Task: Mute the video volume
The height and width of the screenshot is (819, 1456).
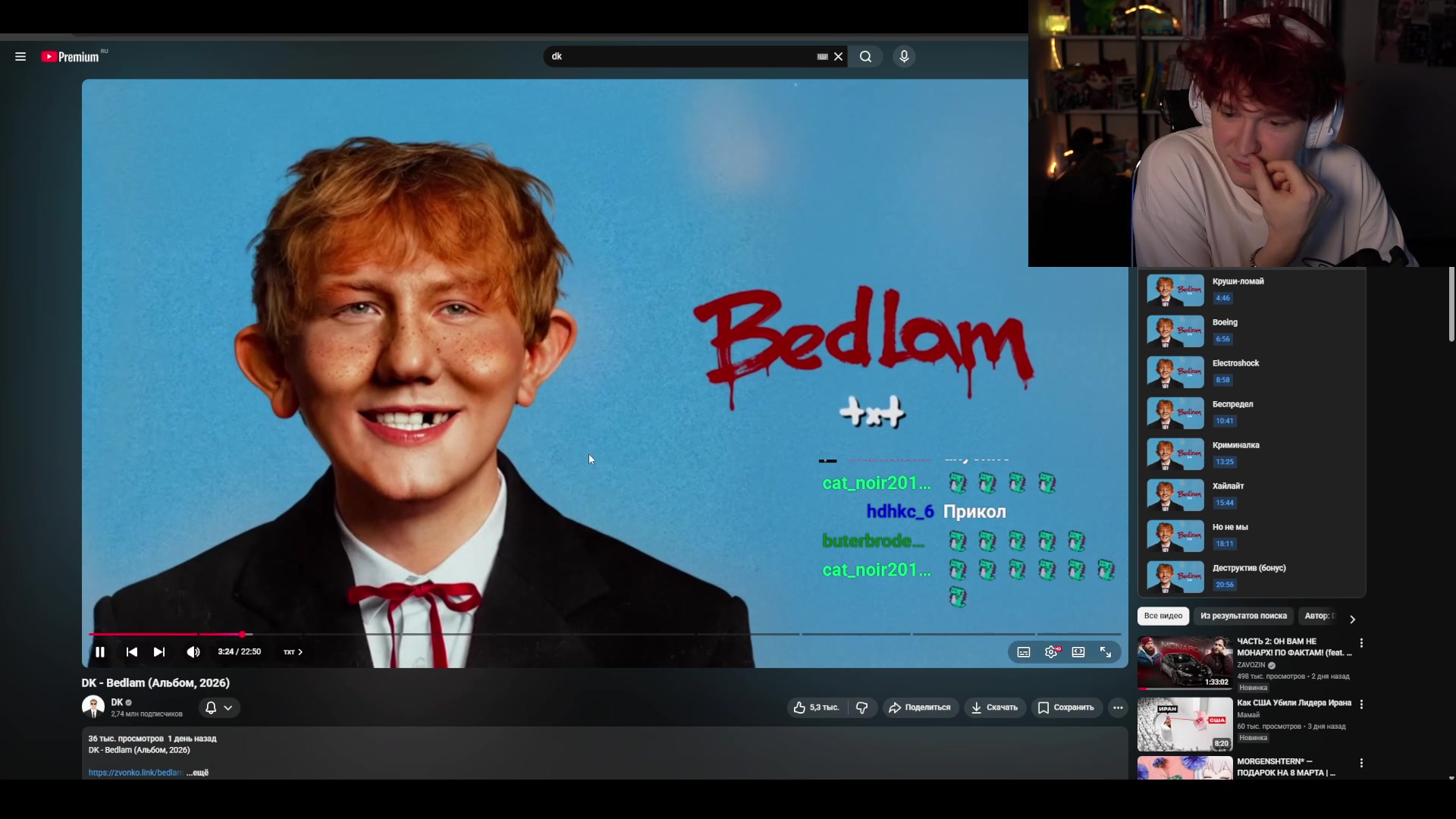Action: (193, 652)
